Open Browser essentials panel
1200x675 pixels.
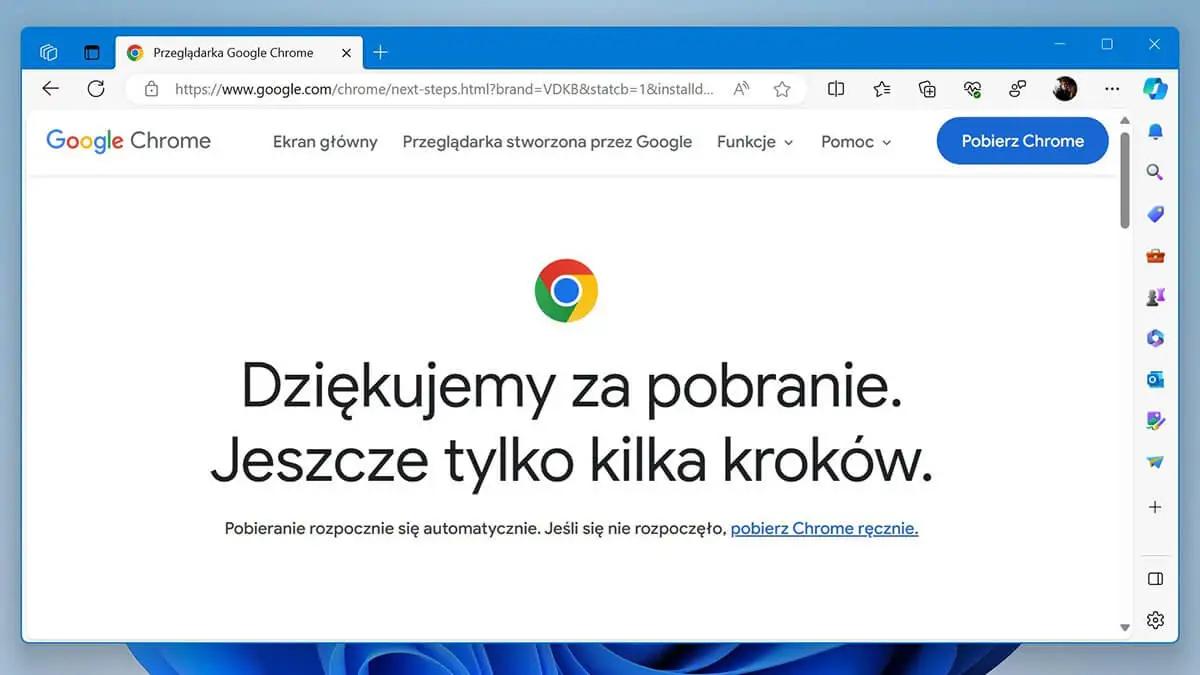tap(973, 89)
